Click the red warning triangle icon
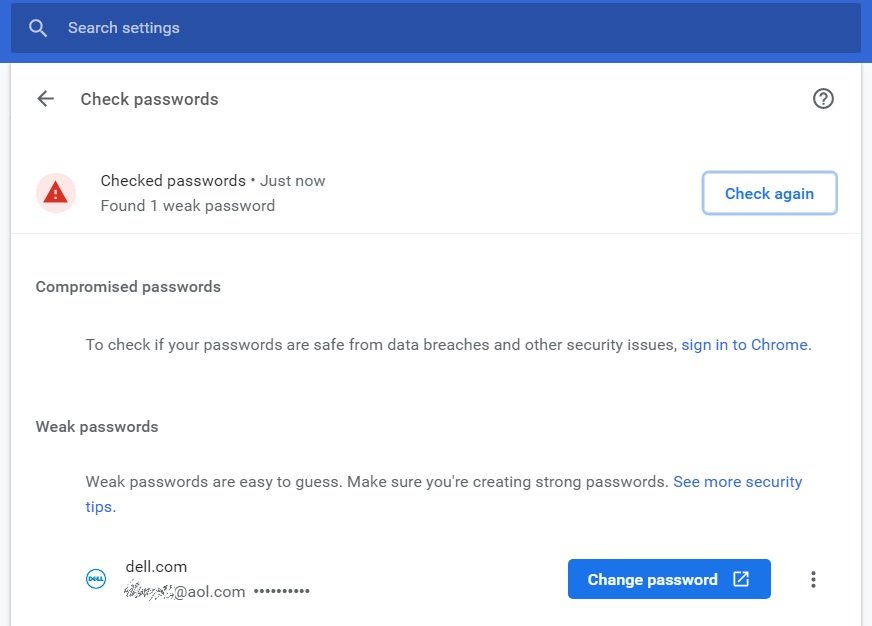Viewport: 872px width, 626px height. (x=56, y=193)
